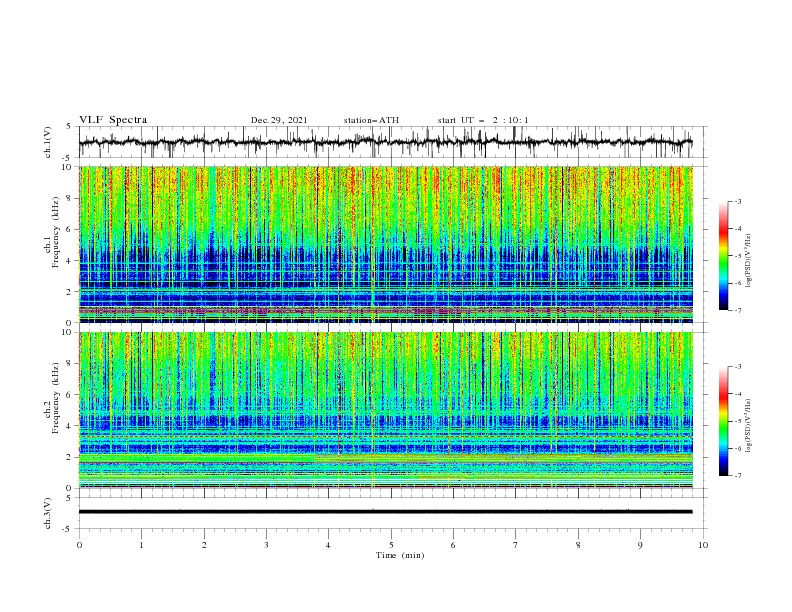Click the ch.2 spectrogram panel

tap(386, 410)
